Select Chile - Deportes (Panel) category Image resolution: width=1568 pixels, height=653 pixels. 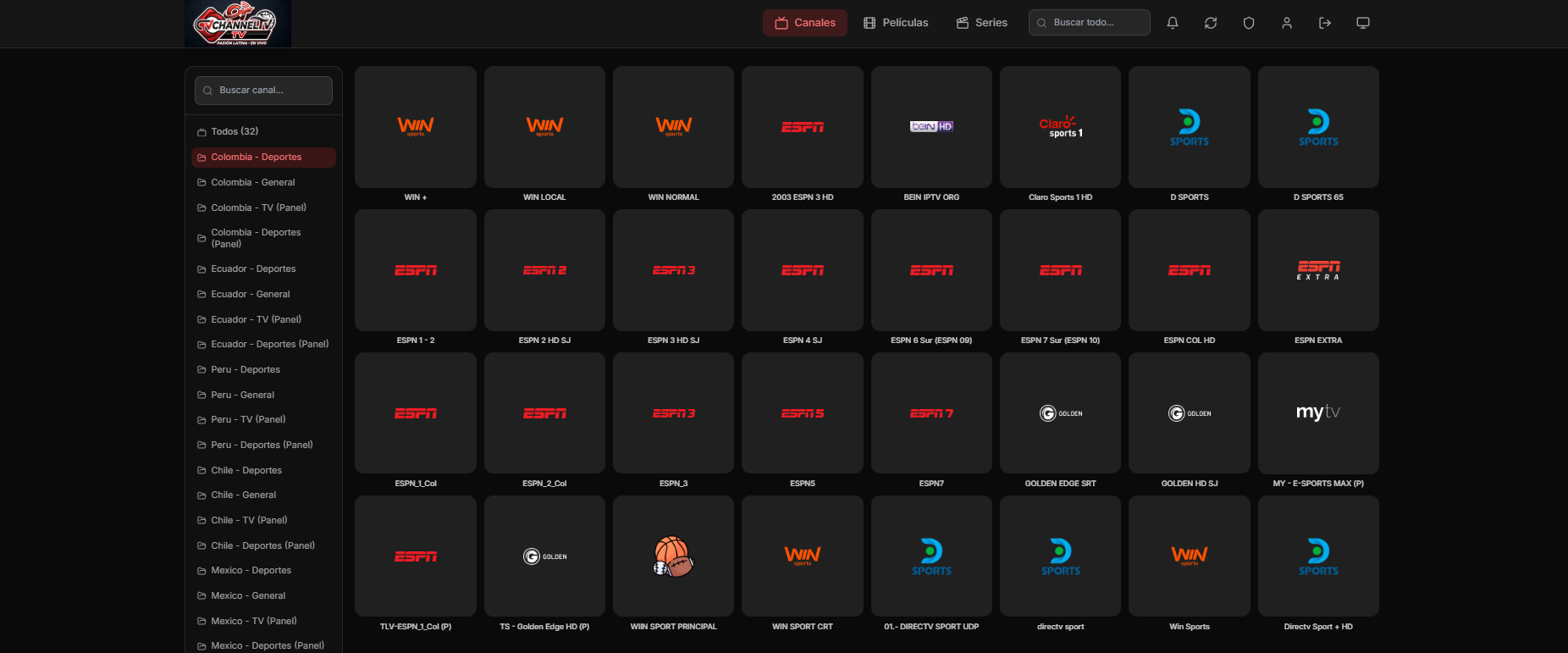(x=263, y=545)
